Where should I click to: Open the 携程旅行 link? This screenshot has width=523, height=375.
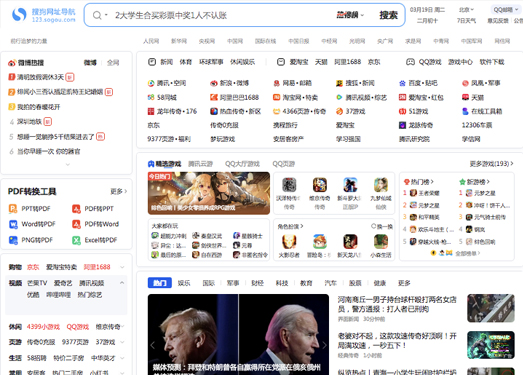(x=285, y=125)
